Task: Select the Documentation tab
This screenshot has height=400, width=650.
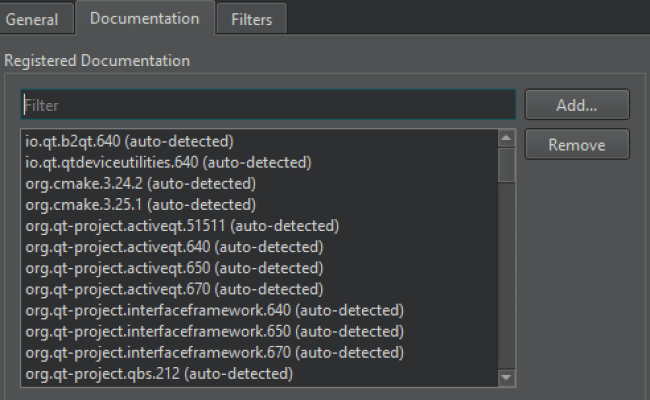Action: [145, 18]
